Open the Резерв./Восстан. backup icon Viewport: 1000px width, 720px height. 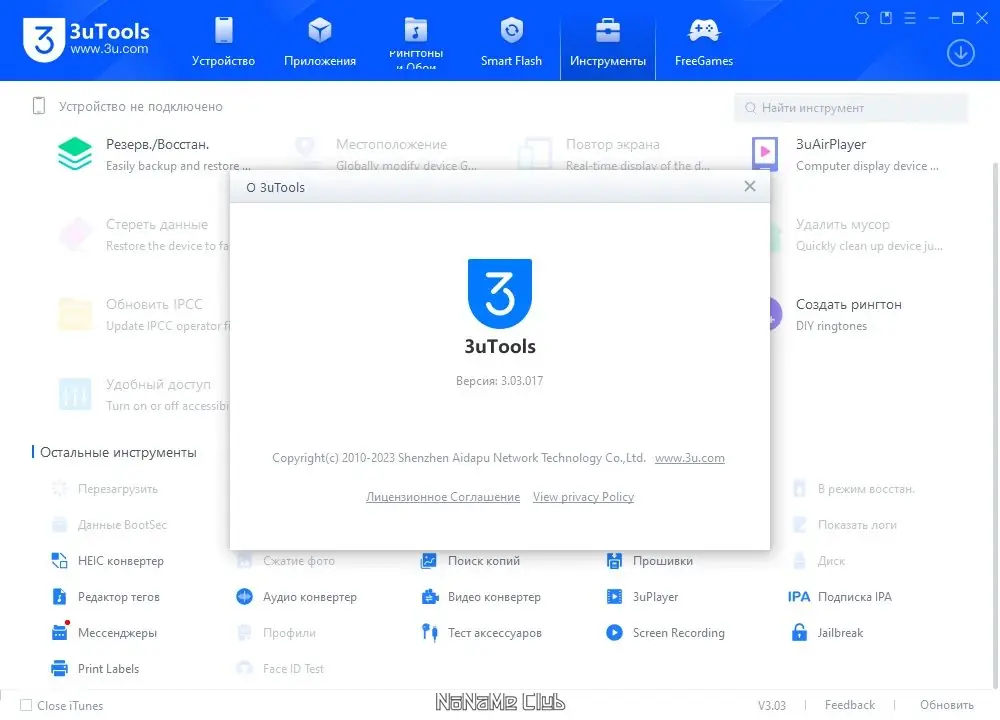click(75, 154)
